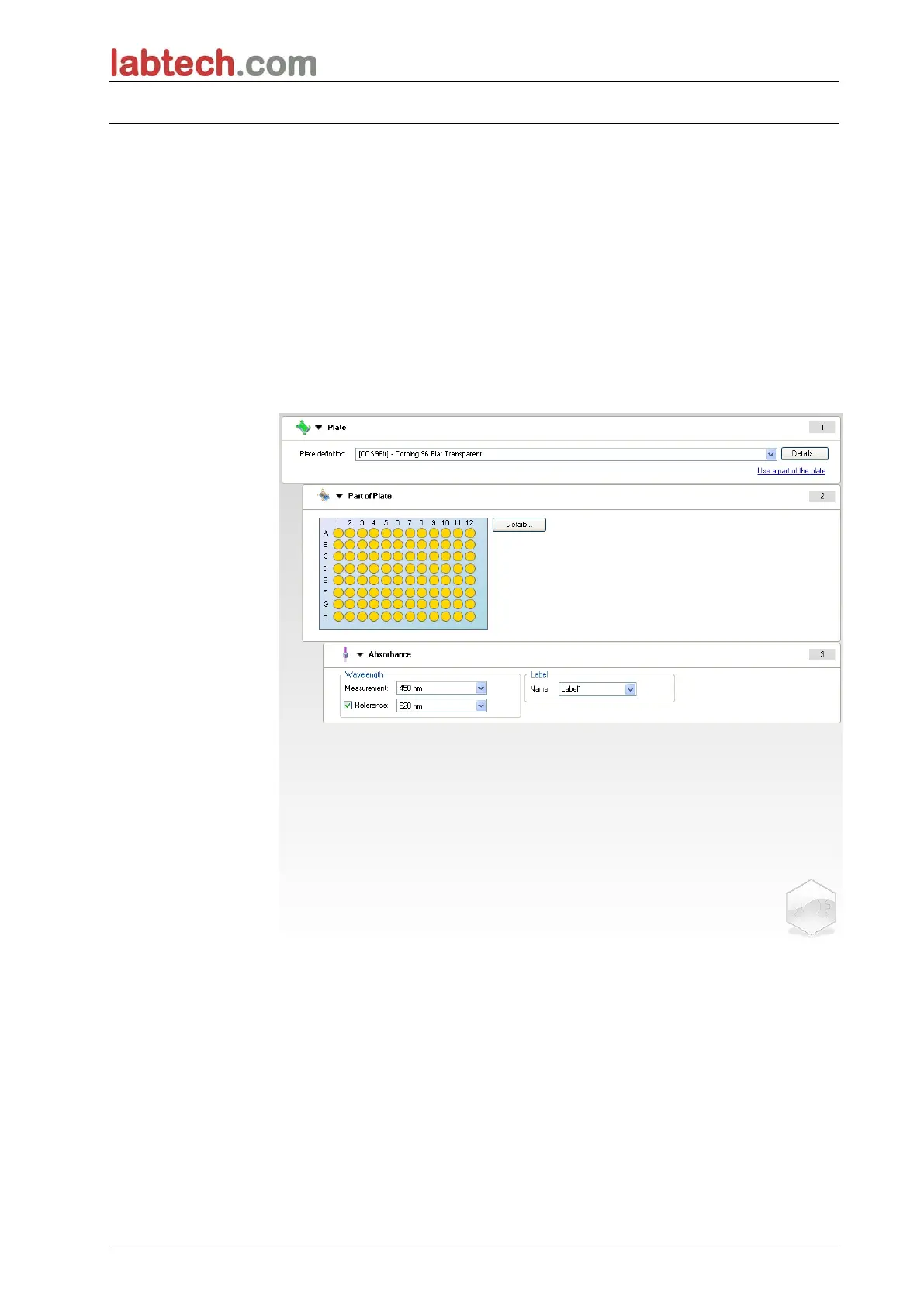This screenshot has width=924, height=1307.
Task: Uncheck the Reference wavelength checkbox
Action: click(x=348, y=706)
